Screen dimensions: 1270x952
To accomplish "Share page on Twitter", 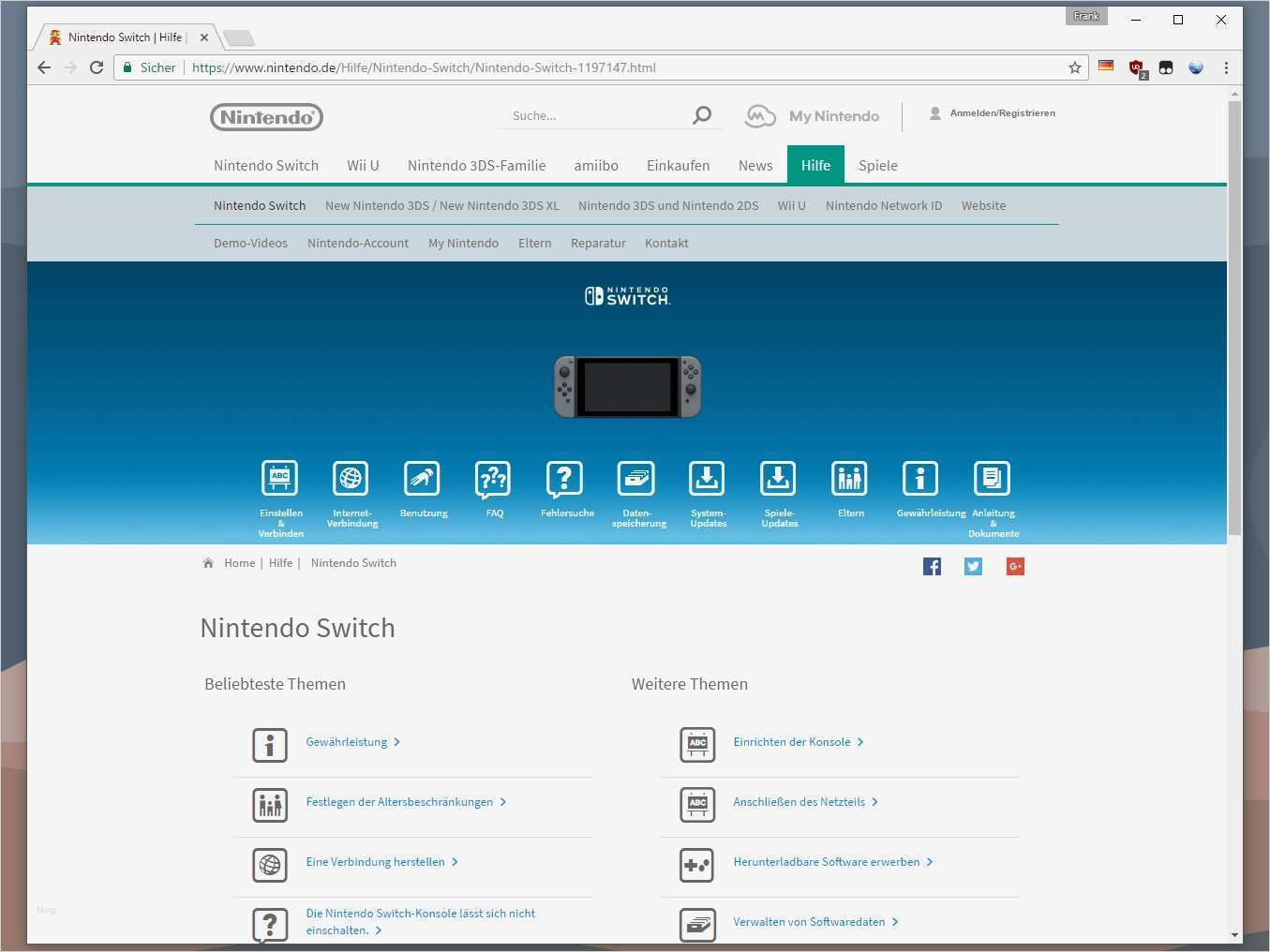I will [x=973, y=566].
